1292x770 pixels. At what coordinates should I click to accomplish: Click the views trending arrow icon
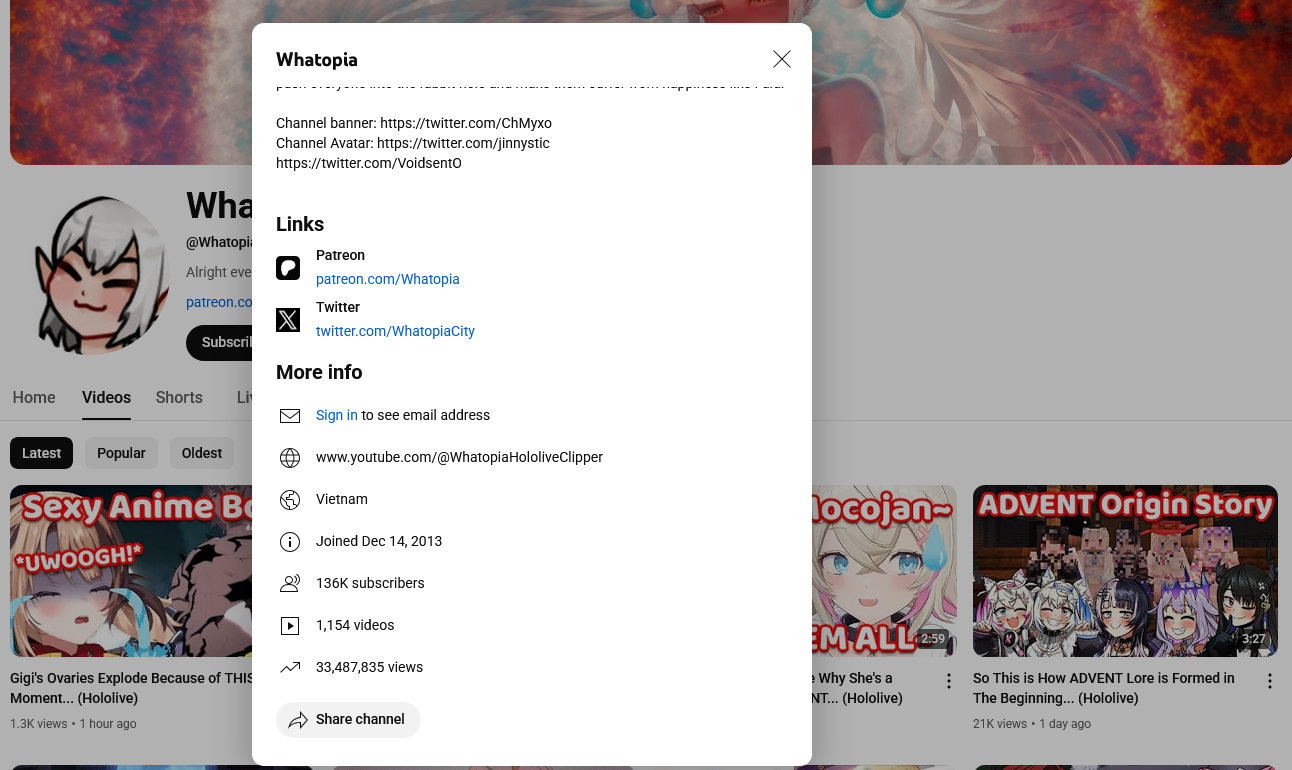[290, 667]
